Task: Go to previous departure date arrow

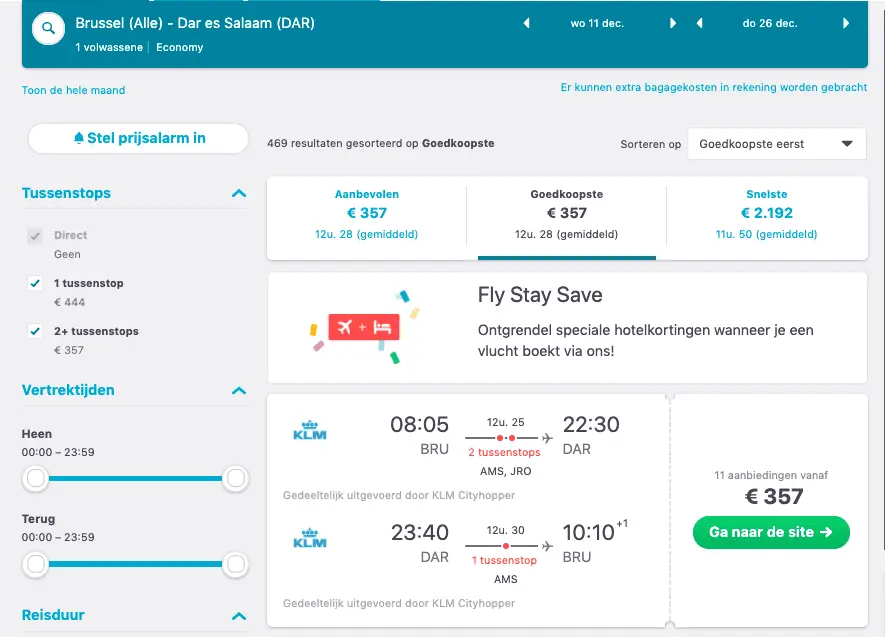Action: [x=526, y=23]
